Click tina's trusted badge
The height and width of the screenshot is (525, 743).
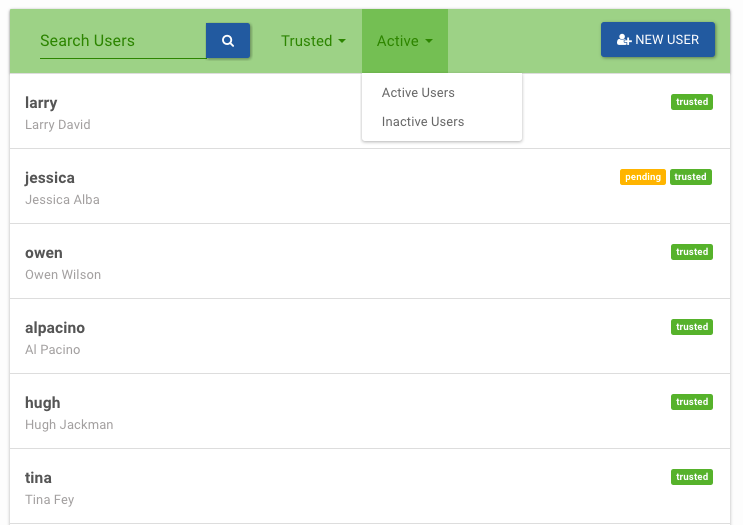[x=691, y=477]
